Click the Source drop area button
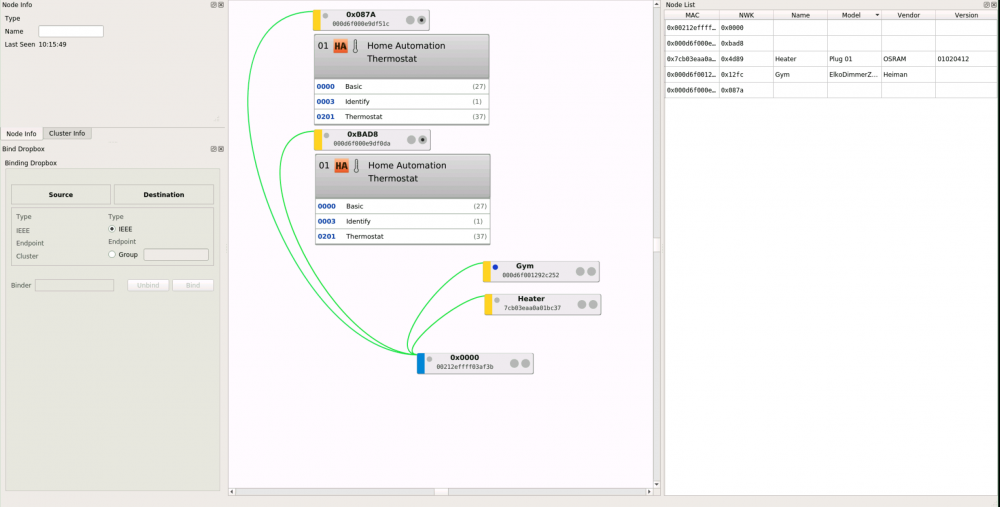 [x=60, y=194]
